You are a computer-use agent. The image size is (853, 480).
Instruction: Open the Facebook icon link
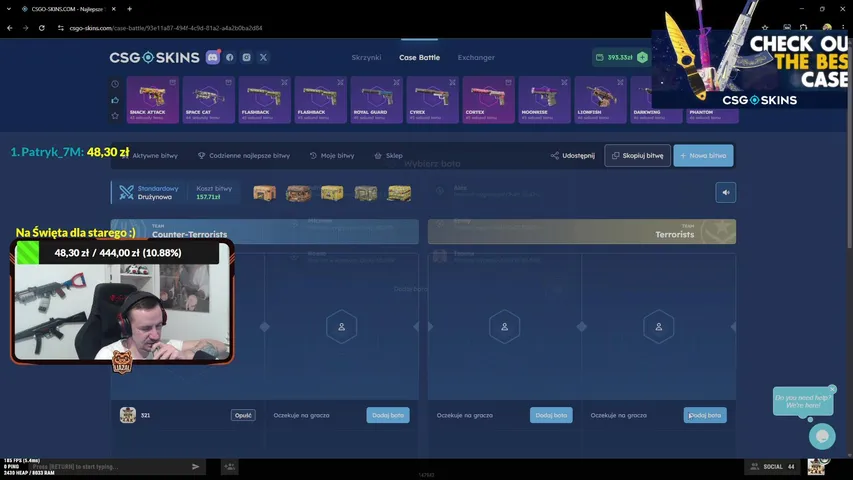click(230, 57)
